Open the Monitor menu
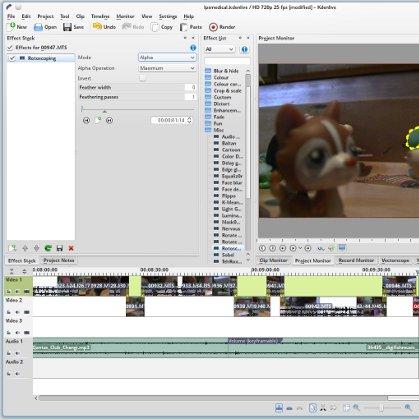 (125, 16)
